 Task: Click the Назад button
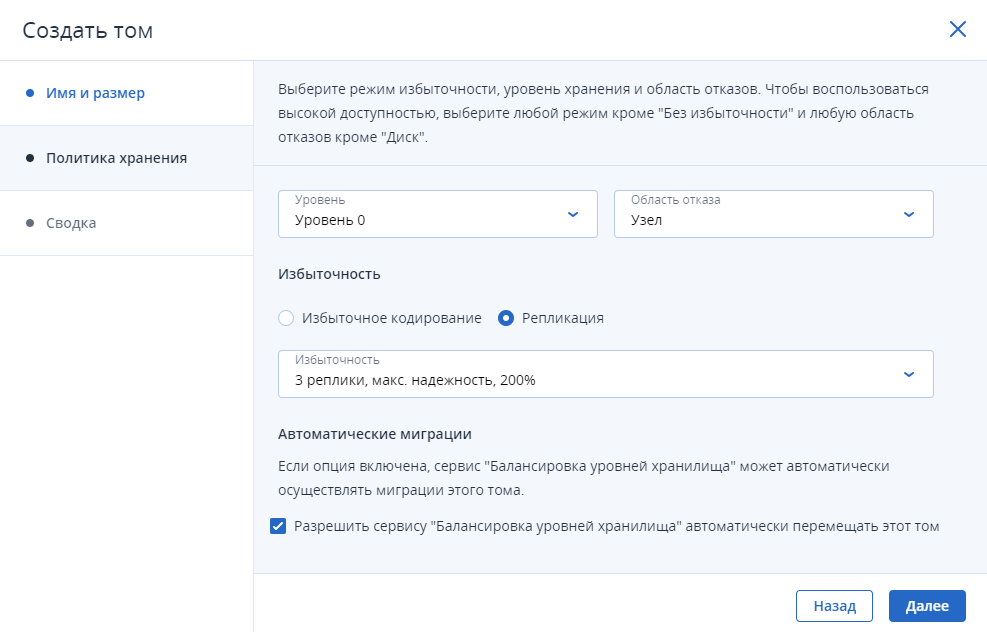tap(834, 606)
